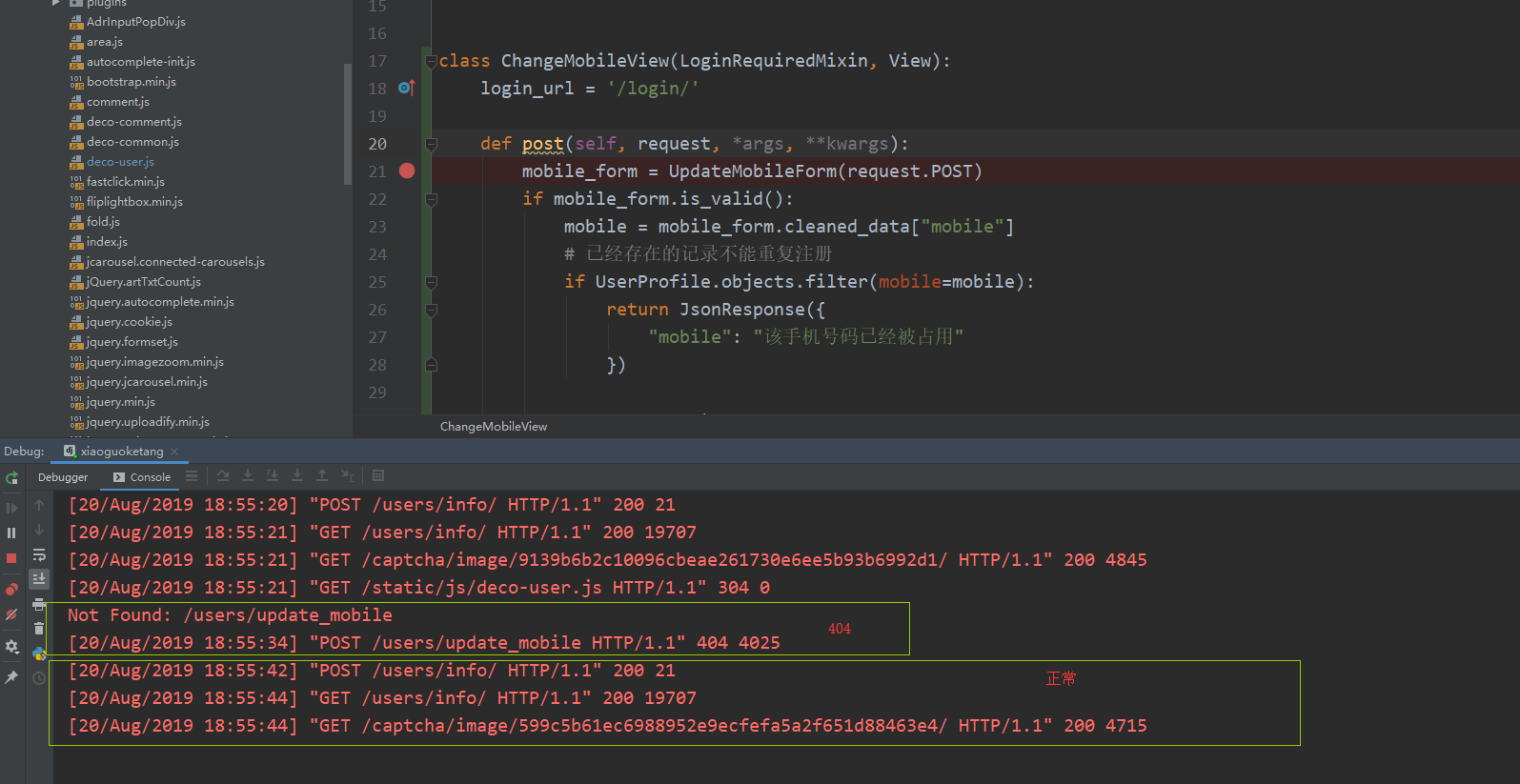Click the deco-user.js 304 console log line
Image resolution: width=1520 pixels, height=784 pixels.
[x=418, y=588]
